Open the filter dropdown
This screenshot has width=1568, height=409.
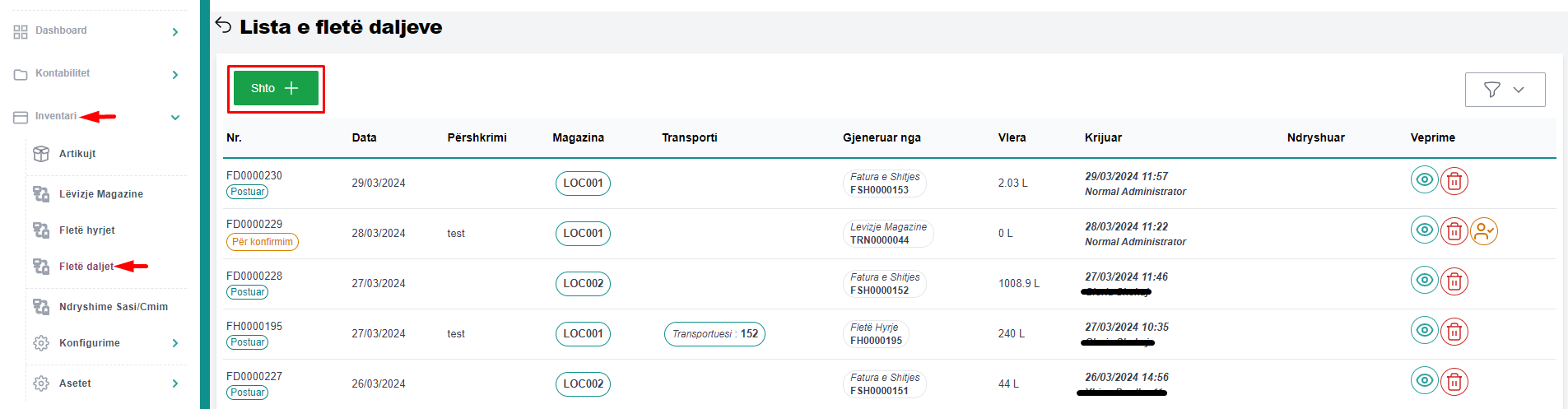tap(1505, 90)
